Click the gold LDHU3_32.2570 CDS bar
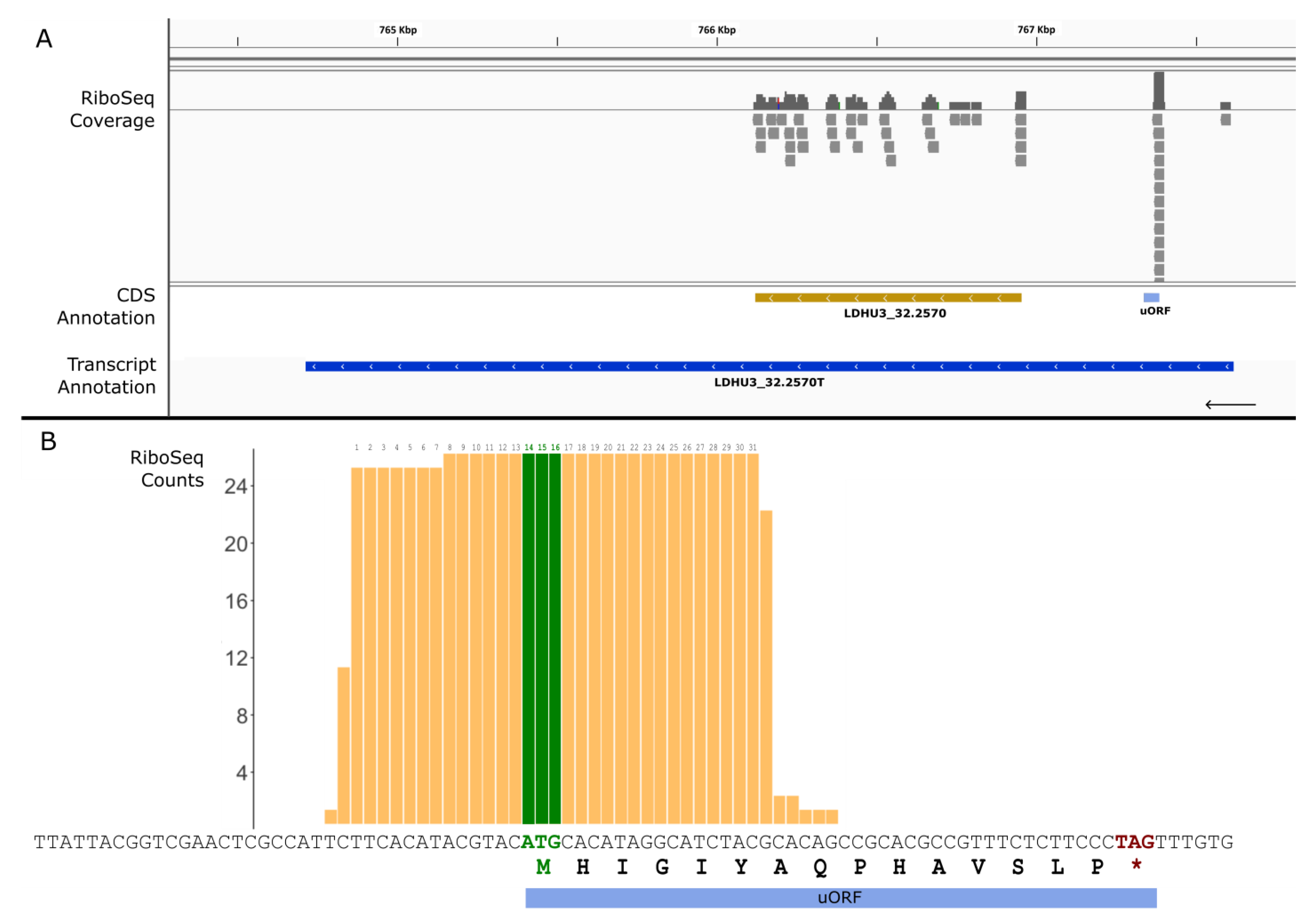The width and height of the screenshot is (1316, 924). [x=888, y=298]
